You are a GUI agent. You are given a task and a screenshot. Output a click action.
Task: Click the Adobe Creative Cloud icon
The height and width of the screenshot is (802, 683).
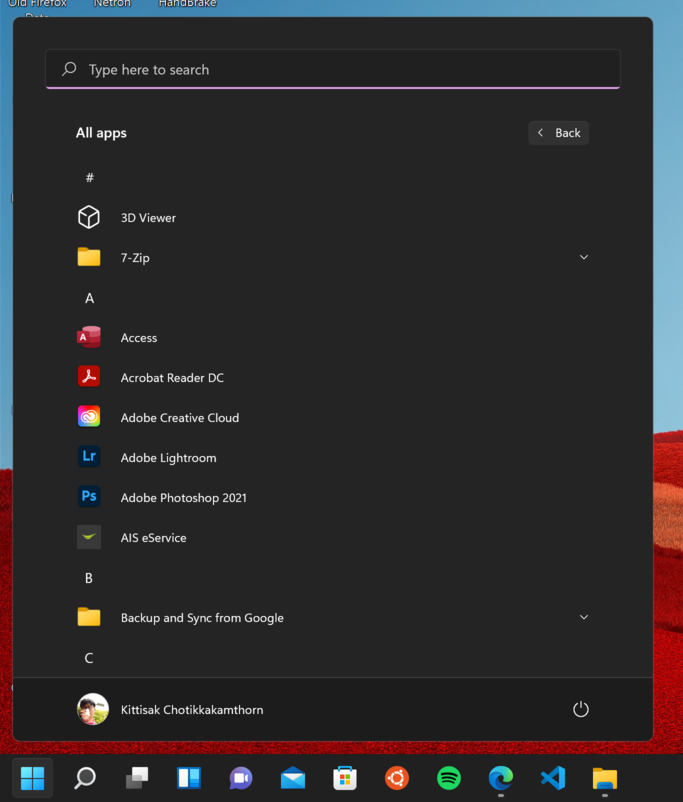pyautogui.click(x=89, y=417)
